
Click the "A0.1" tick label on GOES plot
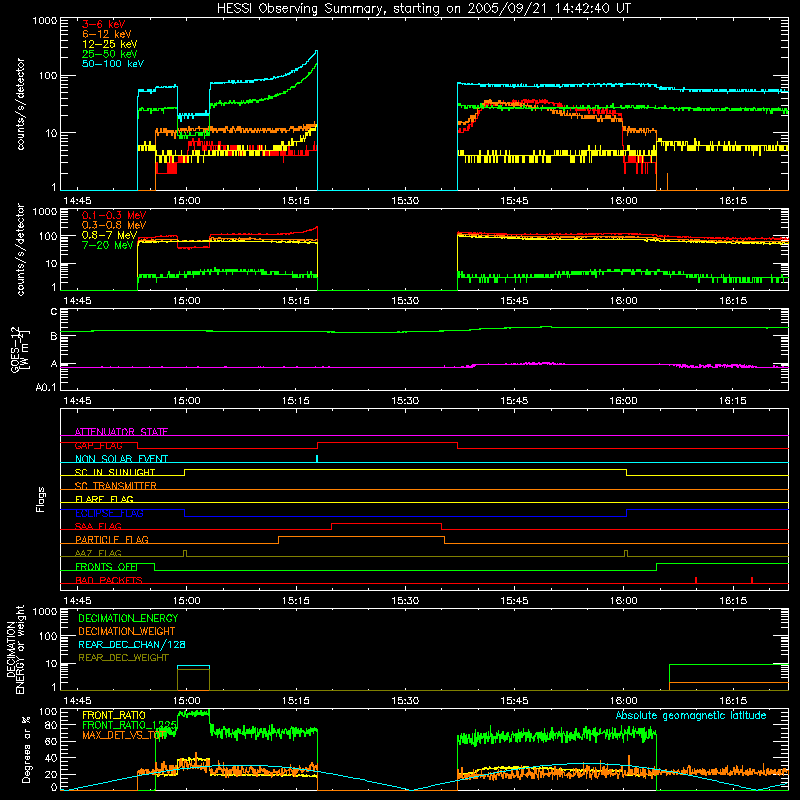[45, 387]
